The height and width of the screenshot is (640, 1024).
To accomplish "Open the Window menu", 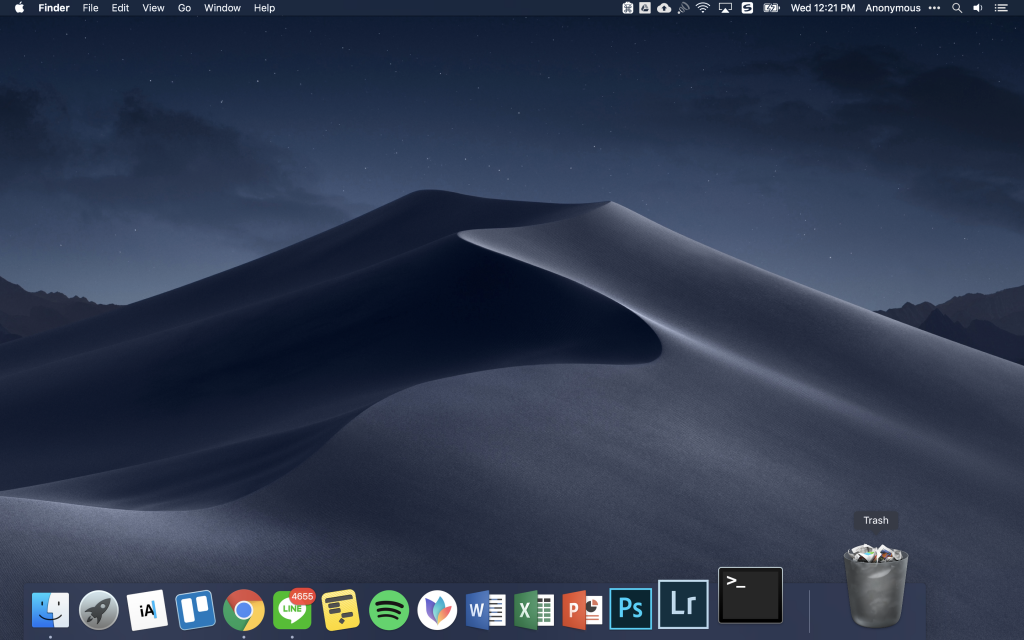I will click(222, 8).
